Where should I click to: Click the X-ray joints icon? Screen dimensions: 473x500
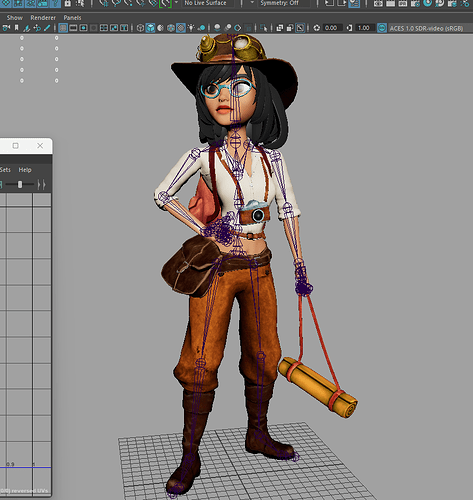(300, 28)
